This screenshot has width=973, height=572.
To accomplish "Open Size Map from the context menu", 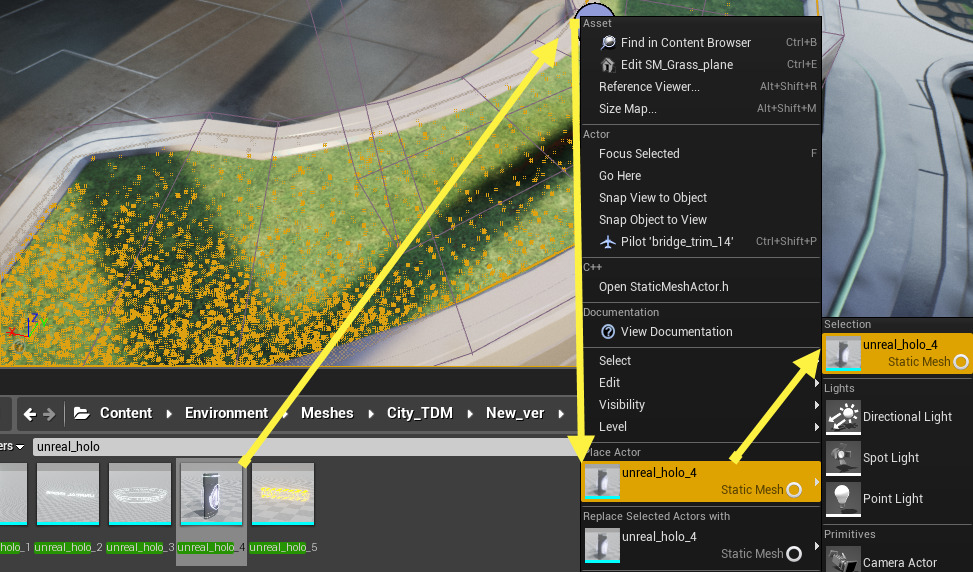I will click(701, 109).
